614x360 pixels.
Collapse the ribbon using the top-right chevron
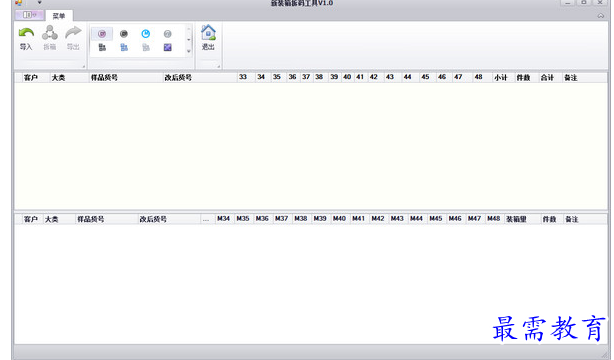[601, 16]
